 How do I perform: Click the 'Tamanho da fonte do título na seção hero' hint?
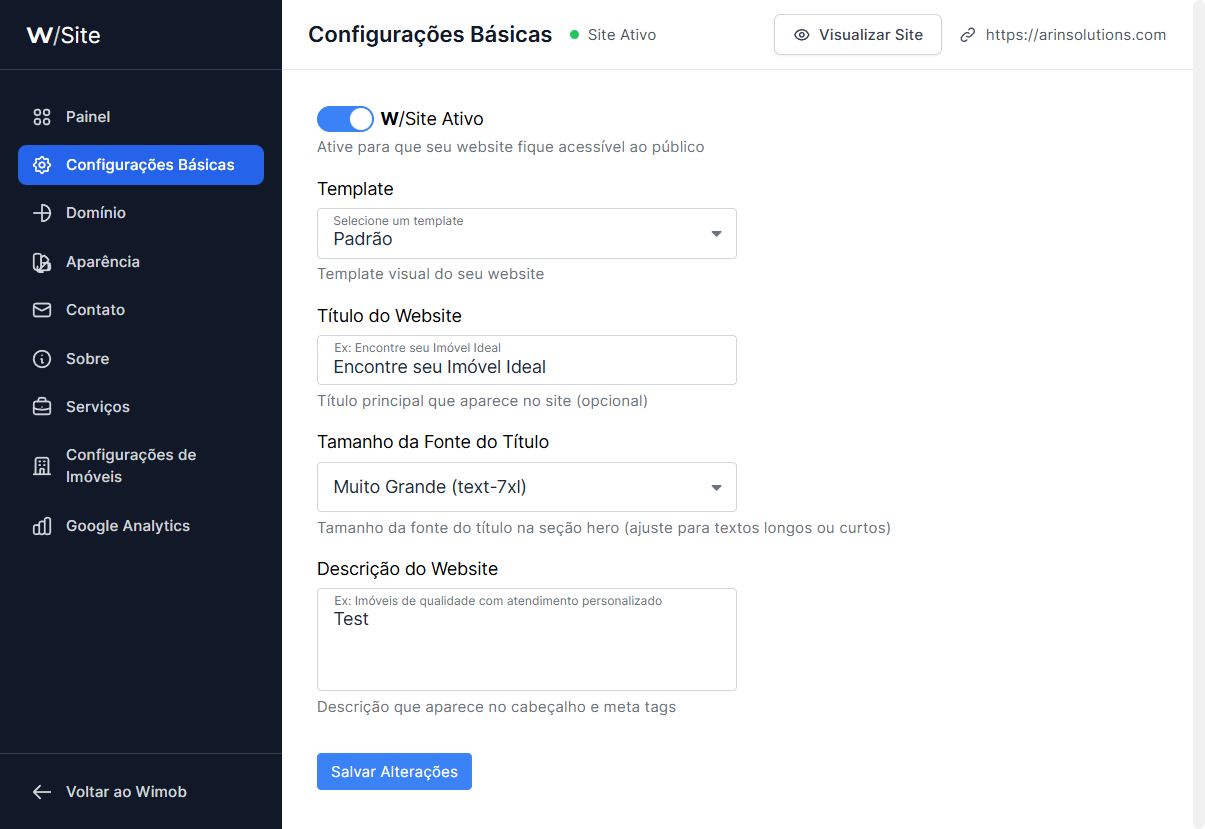(604, 528)
